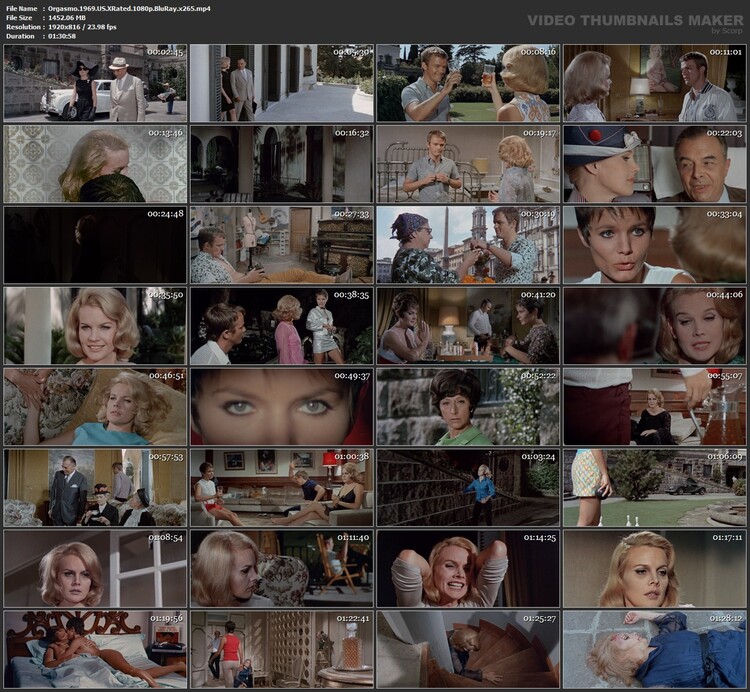Viewport: 750px width, 692px height.
Task: Select the thumbnail at 00:05:30
Action: click(x=282, y=83)
